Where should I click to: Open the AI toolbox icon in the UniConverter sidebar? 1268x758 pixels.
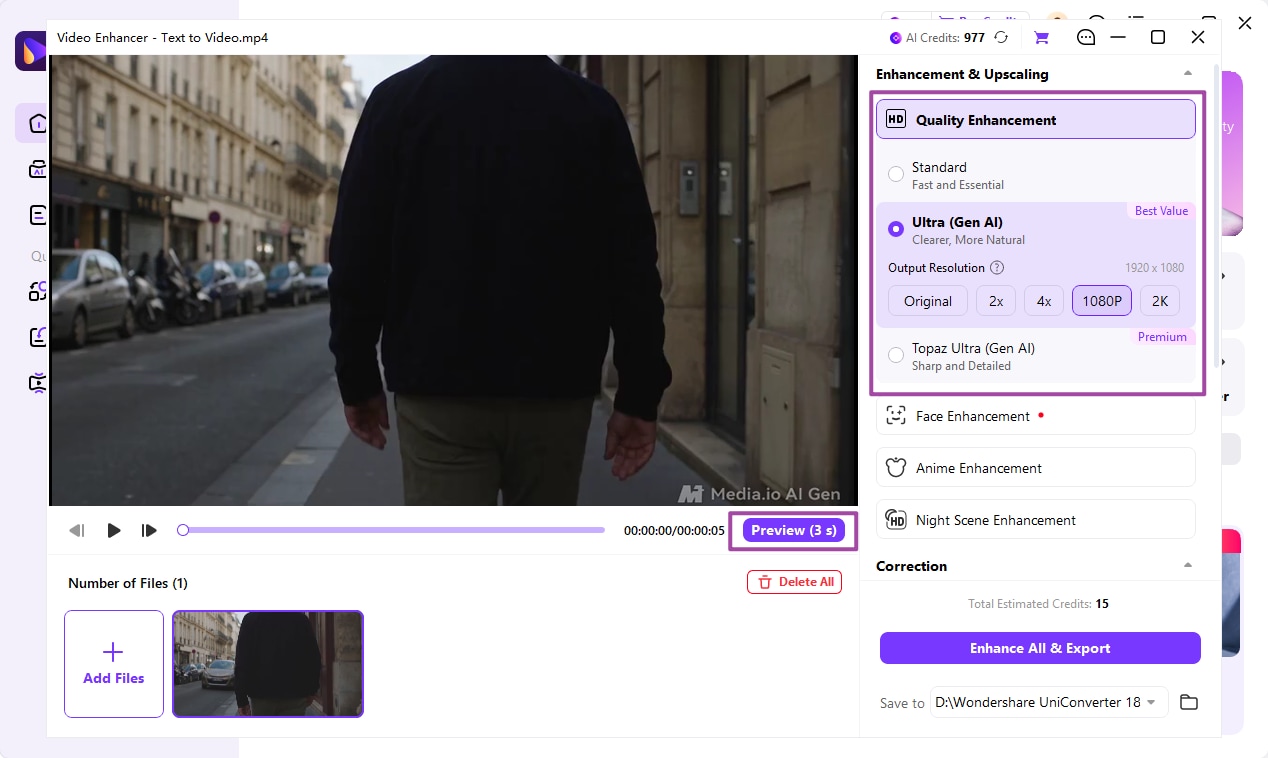(38, 169)
